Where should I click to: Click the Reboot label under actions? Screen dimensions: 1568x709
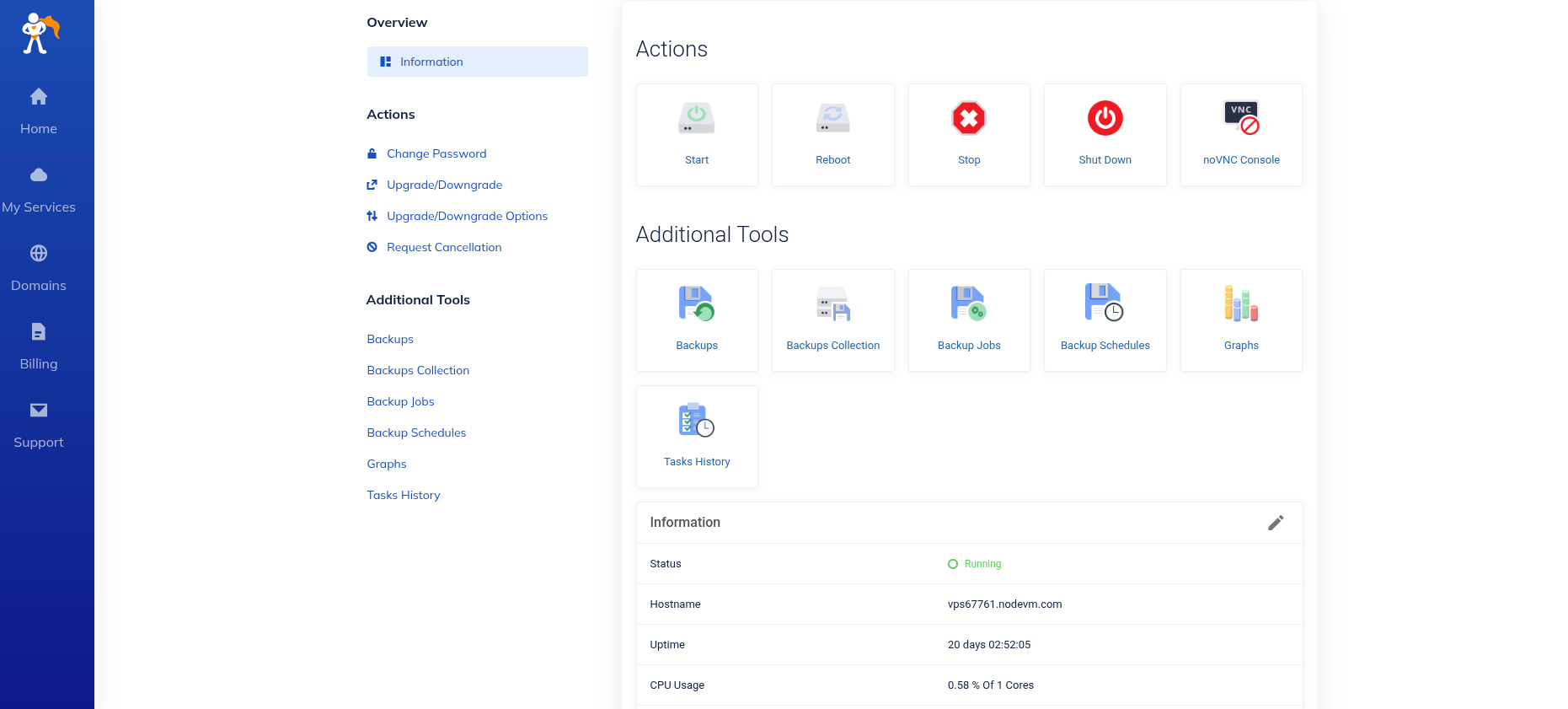click(x=833, y=159)
